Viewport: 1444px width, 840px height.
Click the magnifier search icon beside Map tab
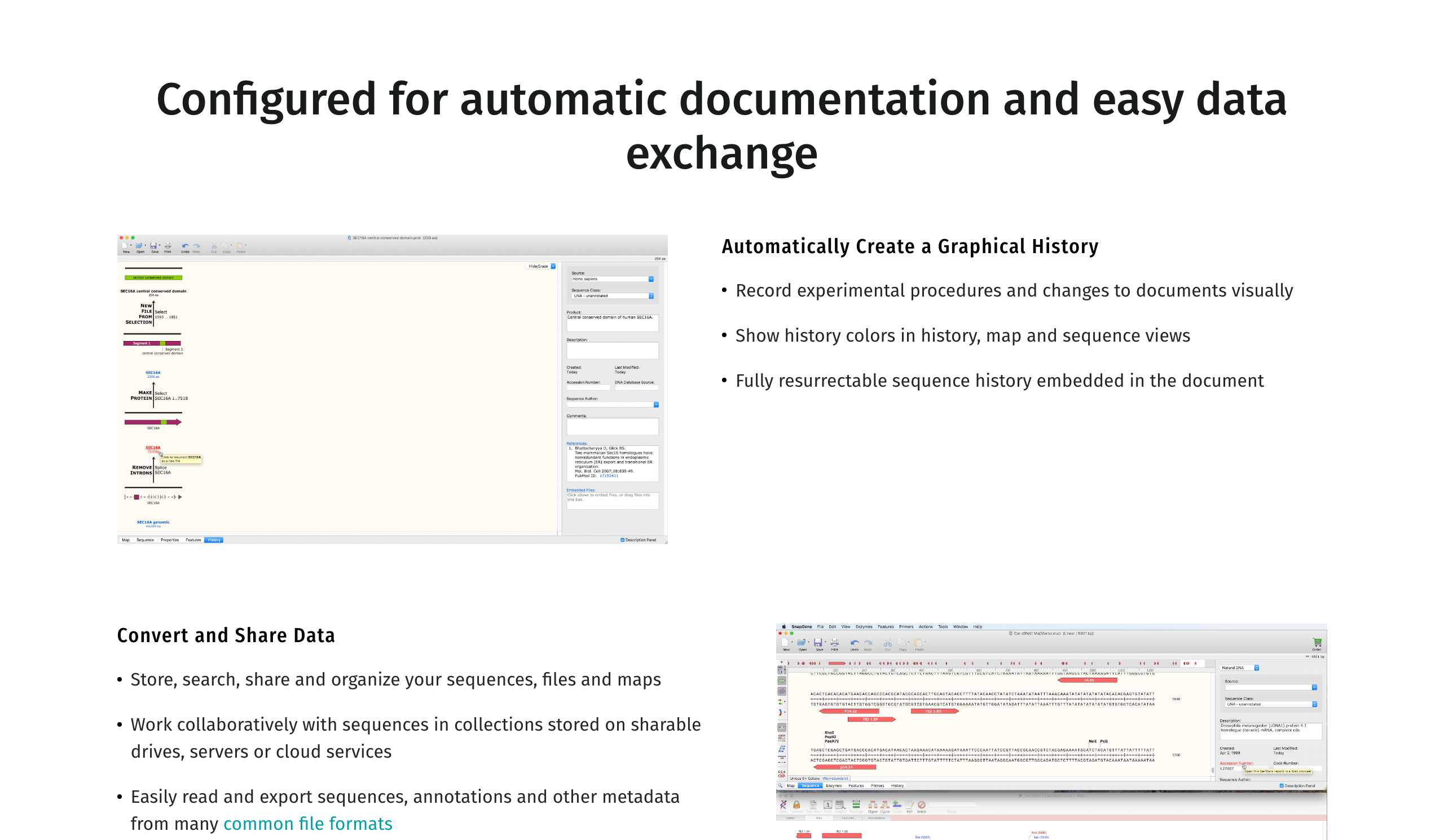tap(780, 786)
